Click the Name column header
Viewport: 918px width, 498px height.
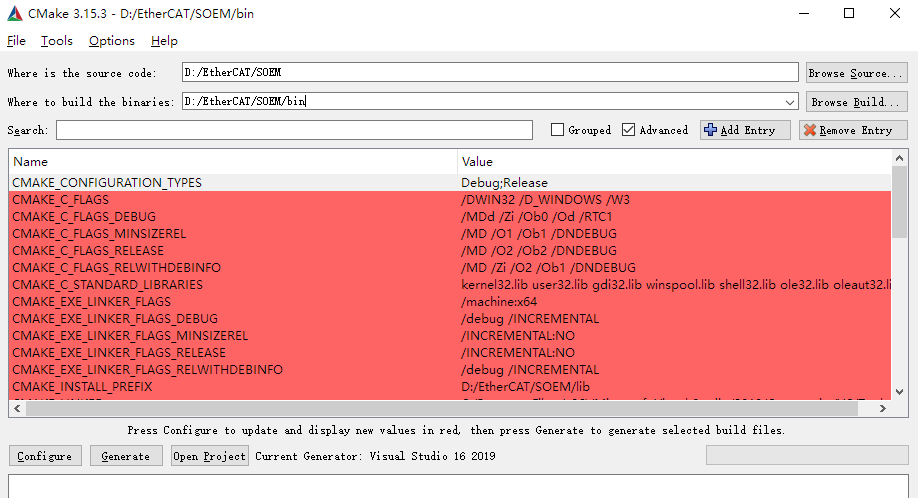233,162
